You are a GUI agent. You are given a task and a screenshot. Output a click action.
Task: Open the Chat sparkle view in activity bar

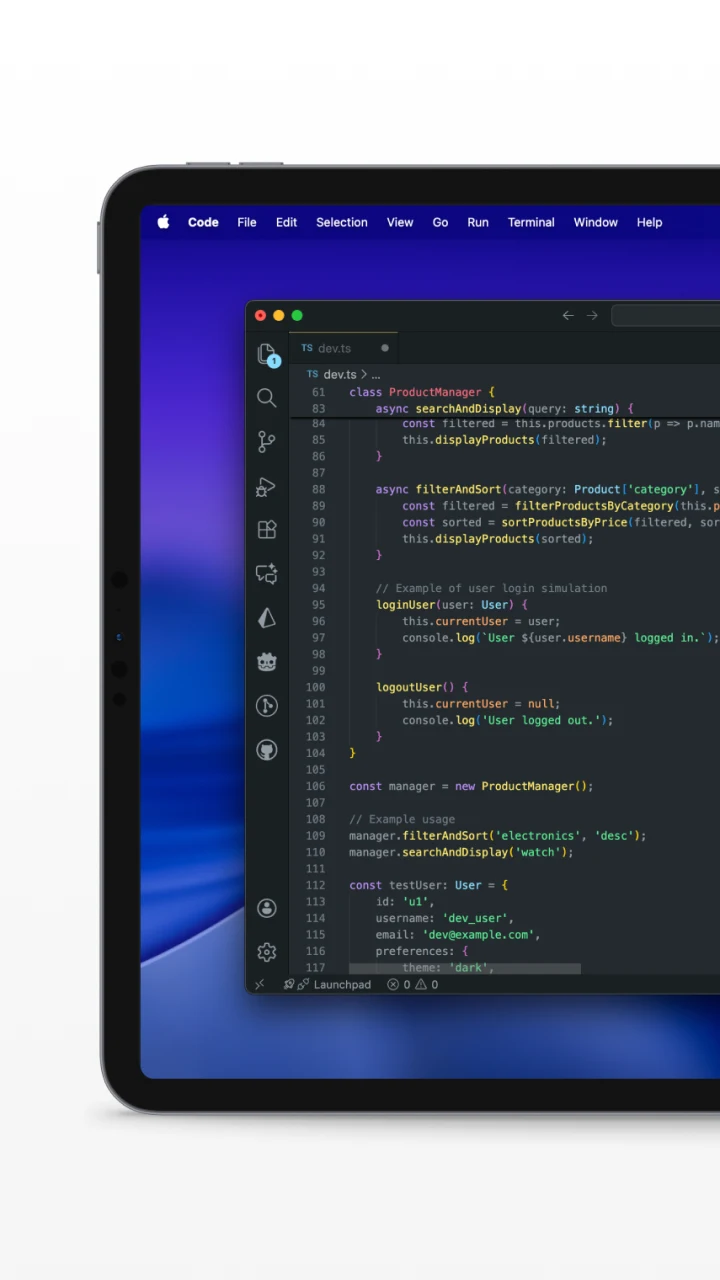266,574
